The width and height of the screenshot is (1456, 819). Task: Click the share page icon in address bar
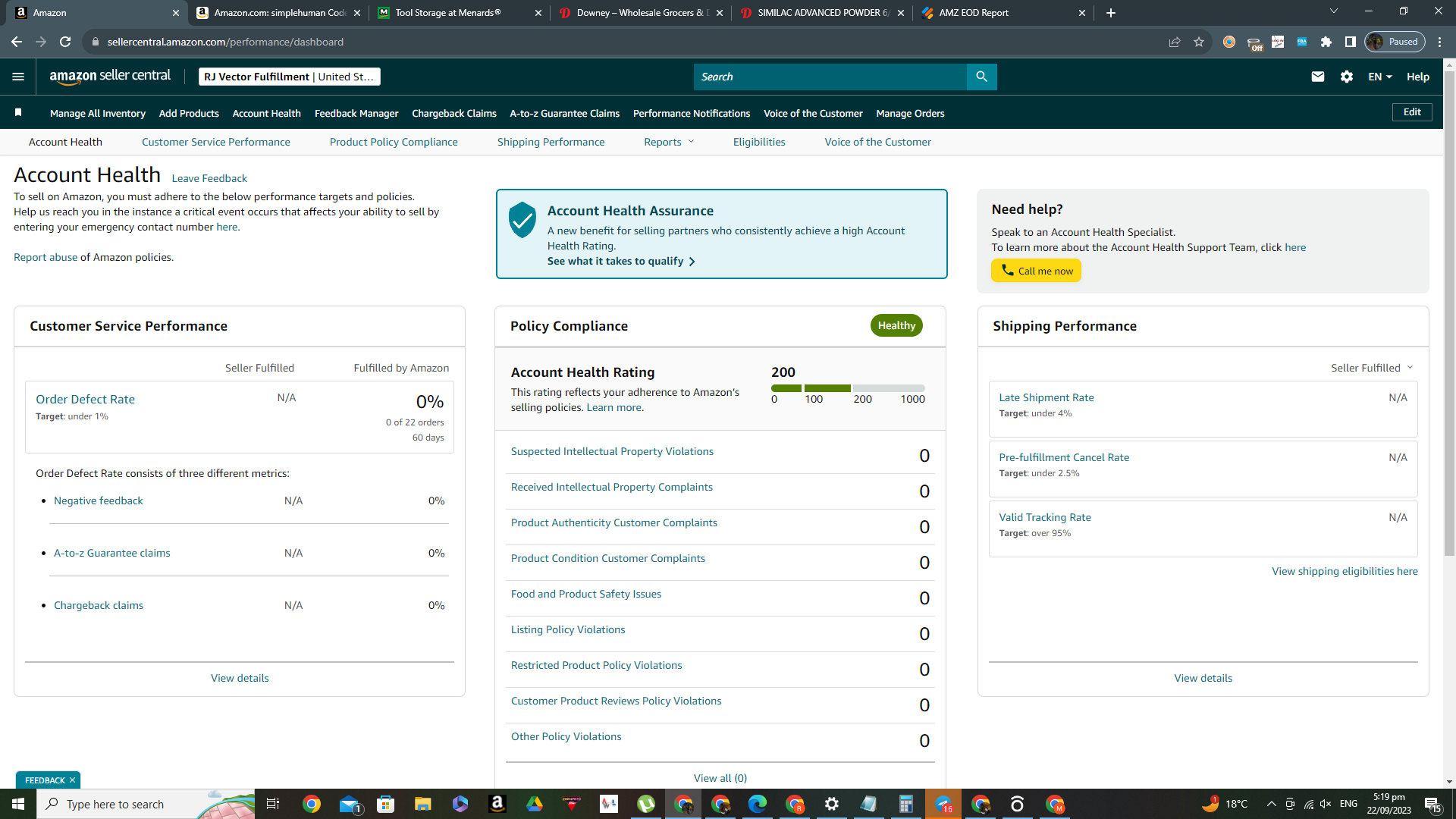pos(1175,42)
